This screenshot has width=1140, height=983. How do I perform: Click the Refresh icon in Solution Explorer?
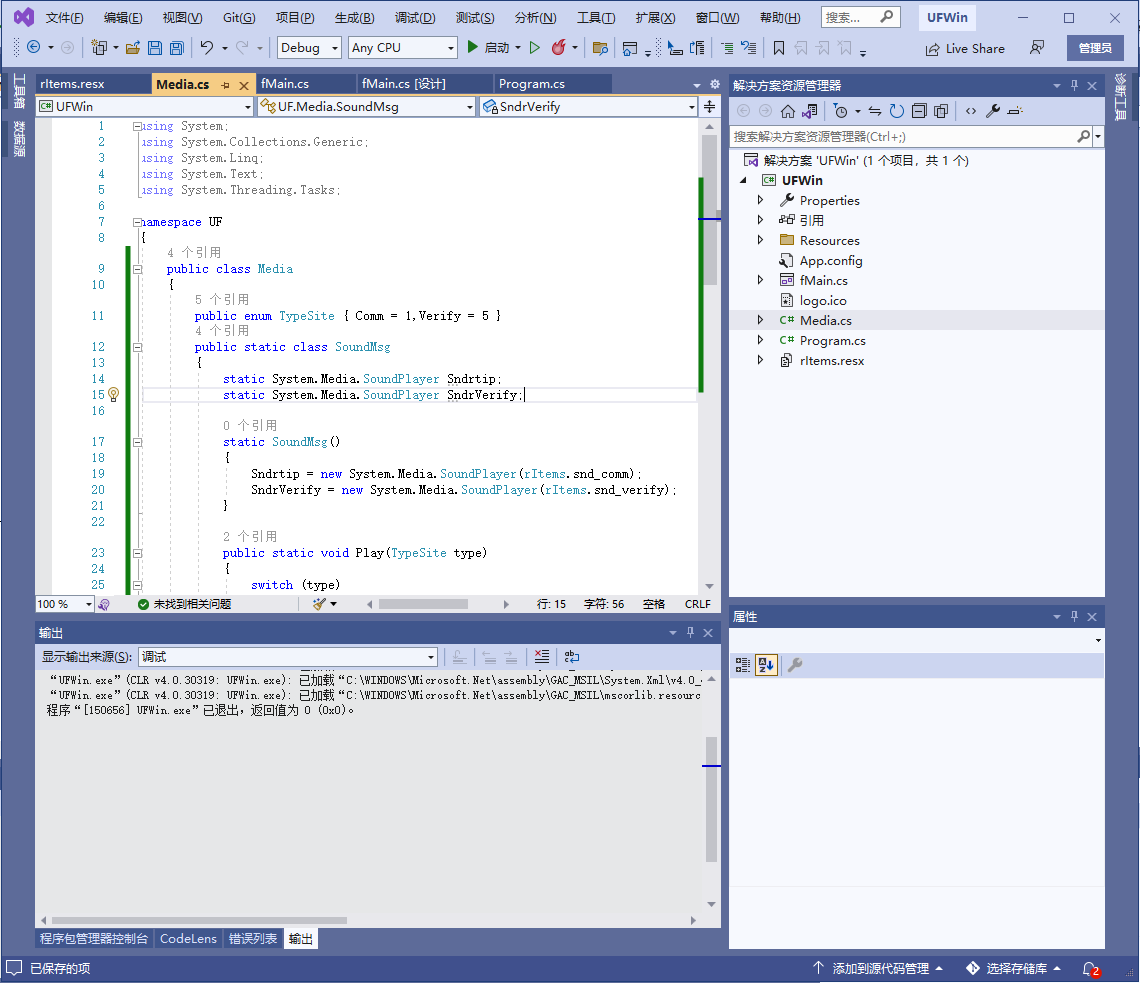click(897, 111)
